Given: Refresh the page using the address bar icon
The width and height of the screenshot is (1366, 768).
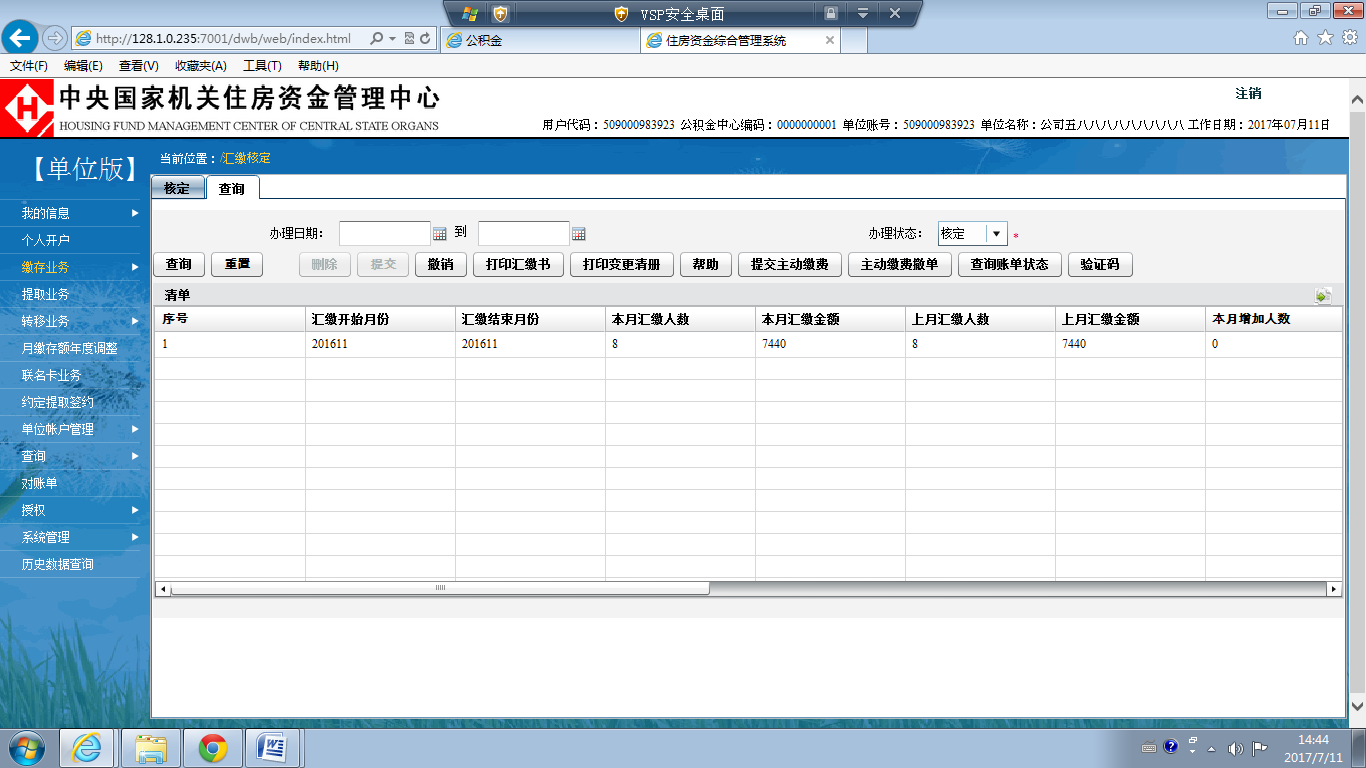Looking at the screenshot, I should tap(426, 39).
